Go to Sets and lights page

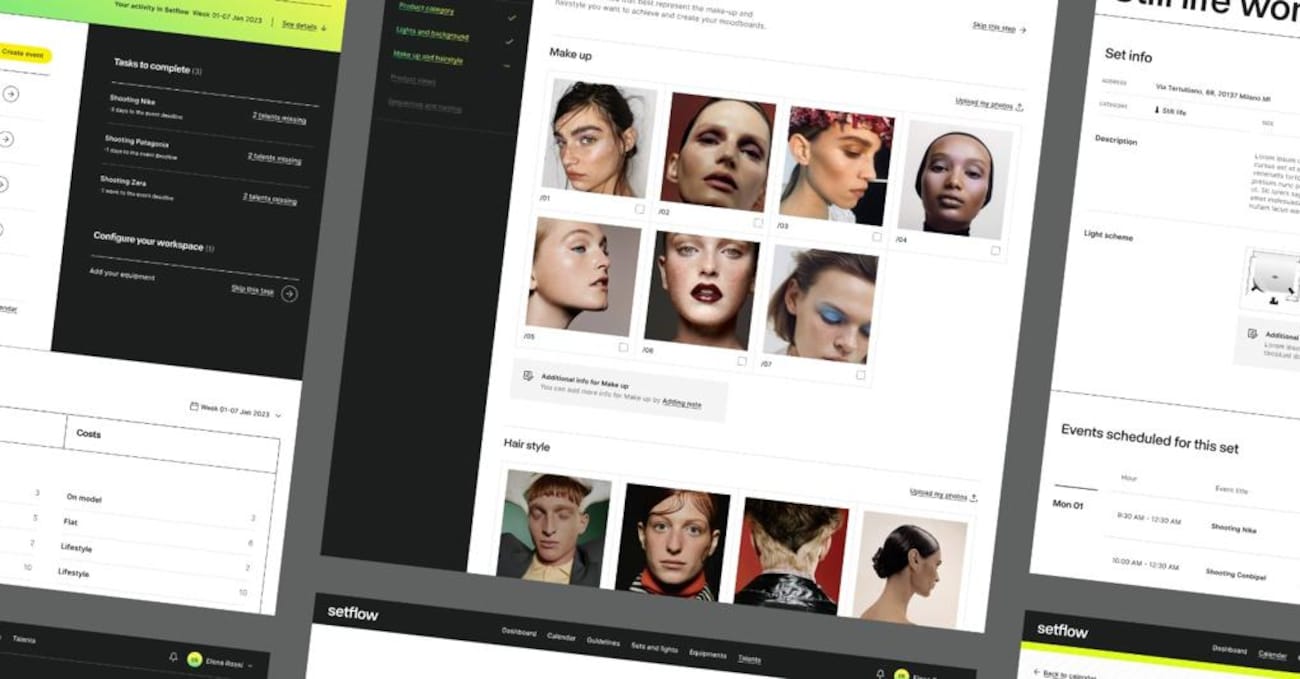(x=655, y=648)
